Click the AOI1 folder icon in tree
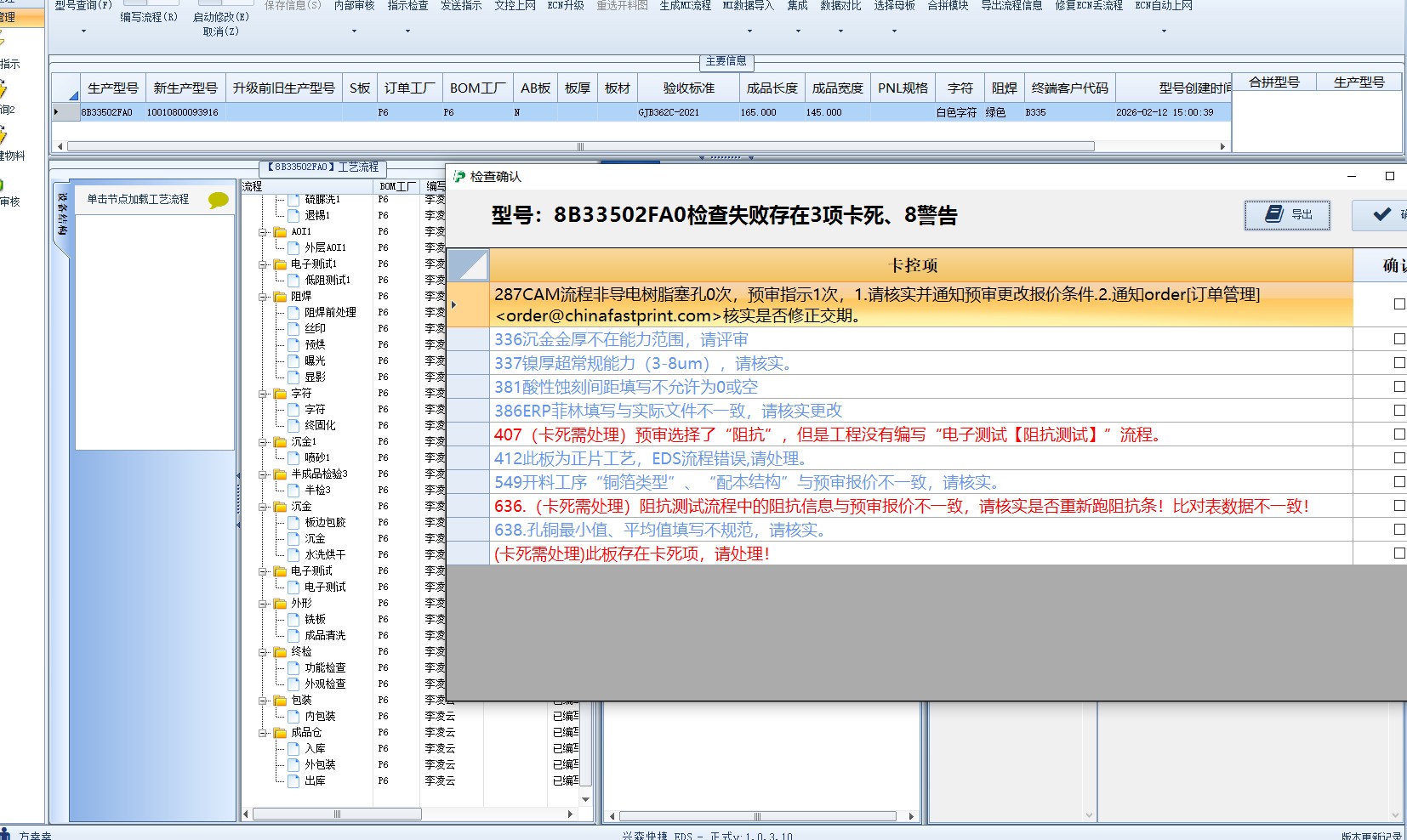 tap(280, 231)
